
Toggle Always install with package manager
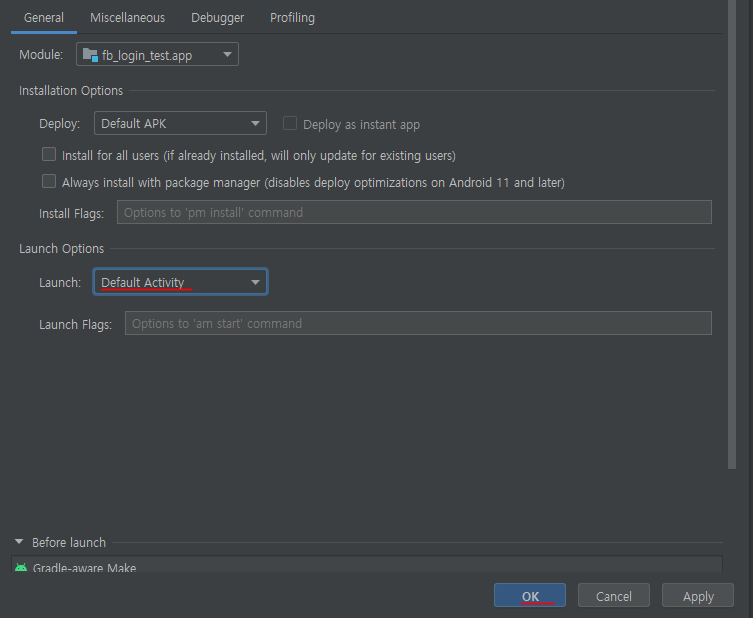pyautogui.click(x=49, y=182)
